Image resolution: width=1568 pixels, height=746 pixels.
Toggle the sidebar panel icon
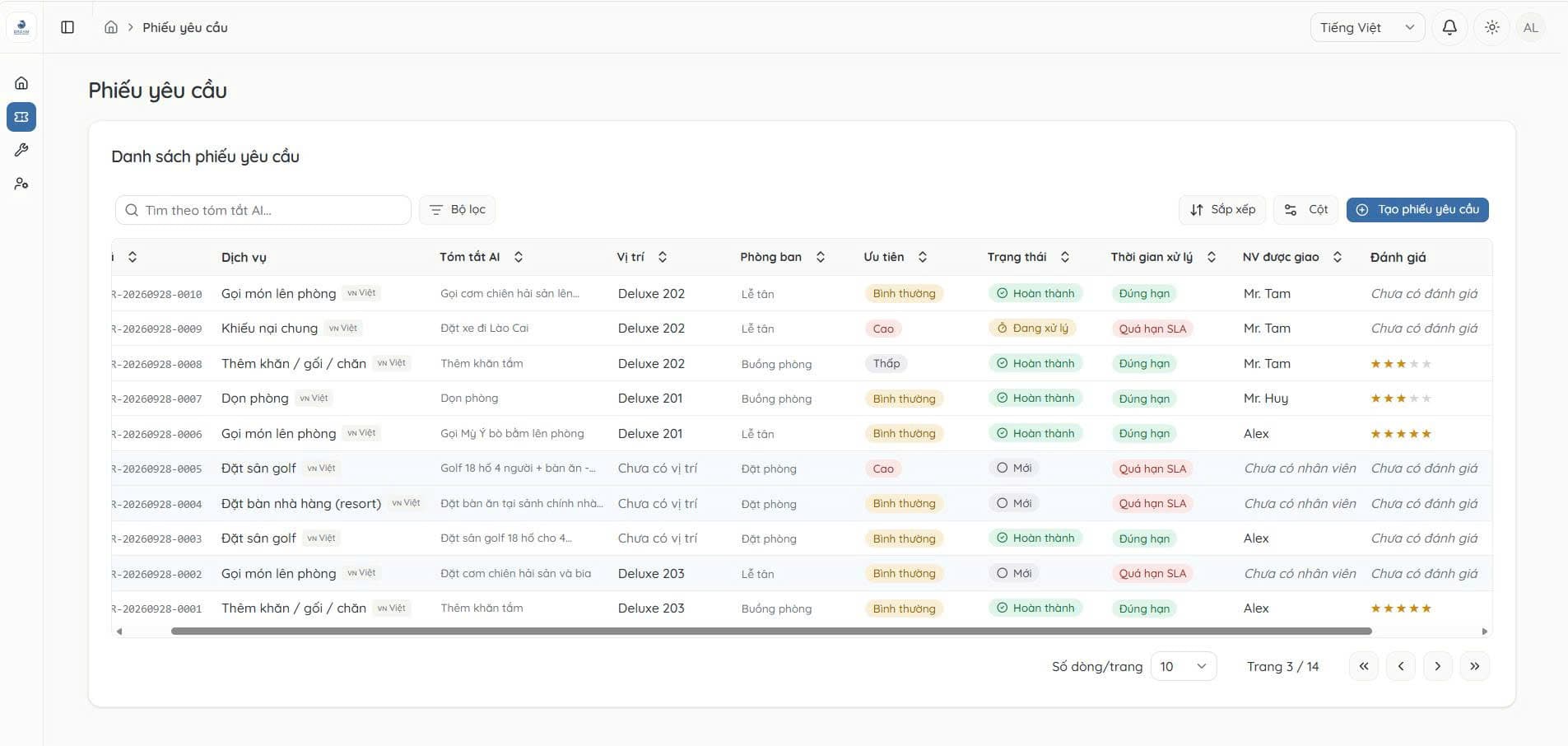[x=67, y=27]
